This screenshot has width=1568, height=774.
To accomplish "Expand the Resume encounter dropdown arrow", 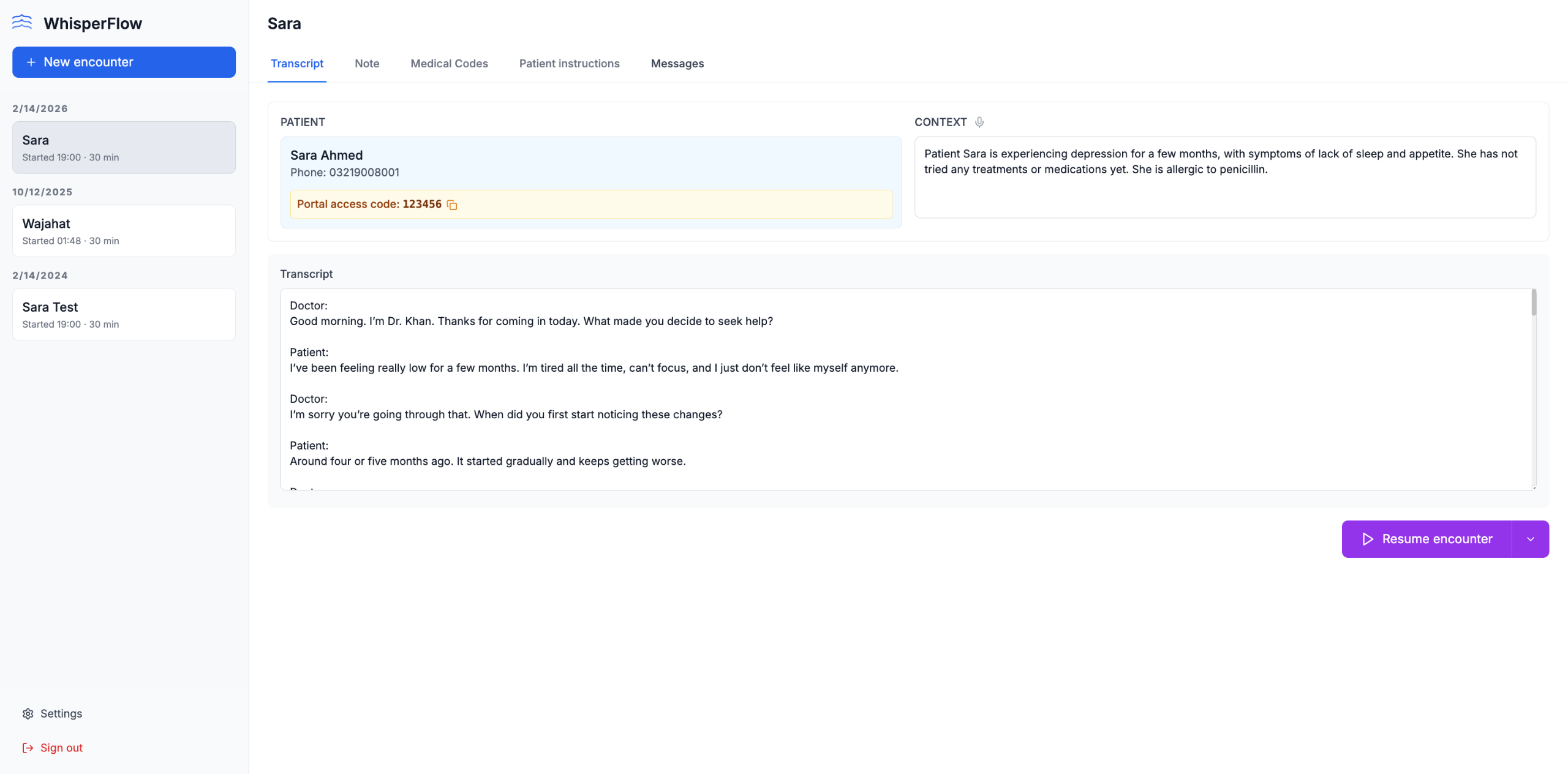I will coord(1530,539).
